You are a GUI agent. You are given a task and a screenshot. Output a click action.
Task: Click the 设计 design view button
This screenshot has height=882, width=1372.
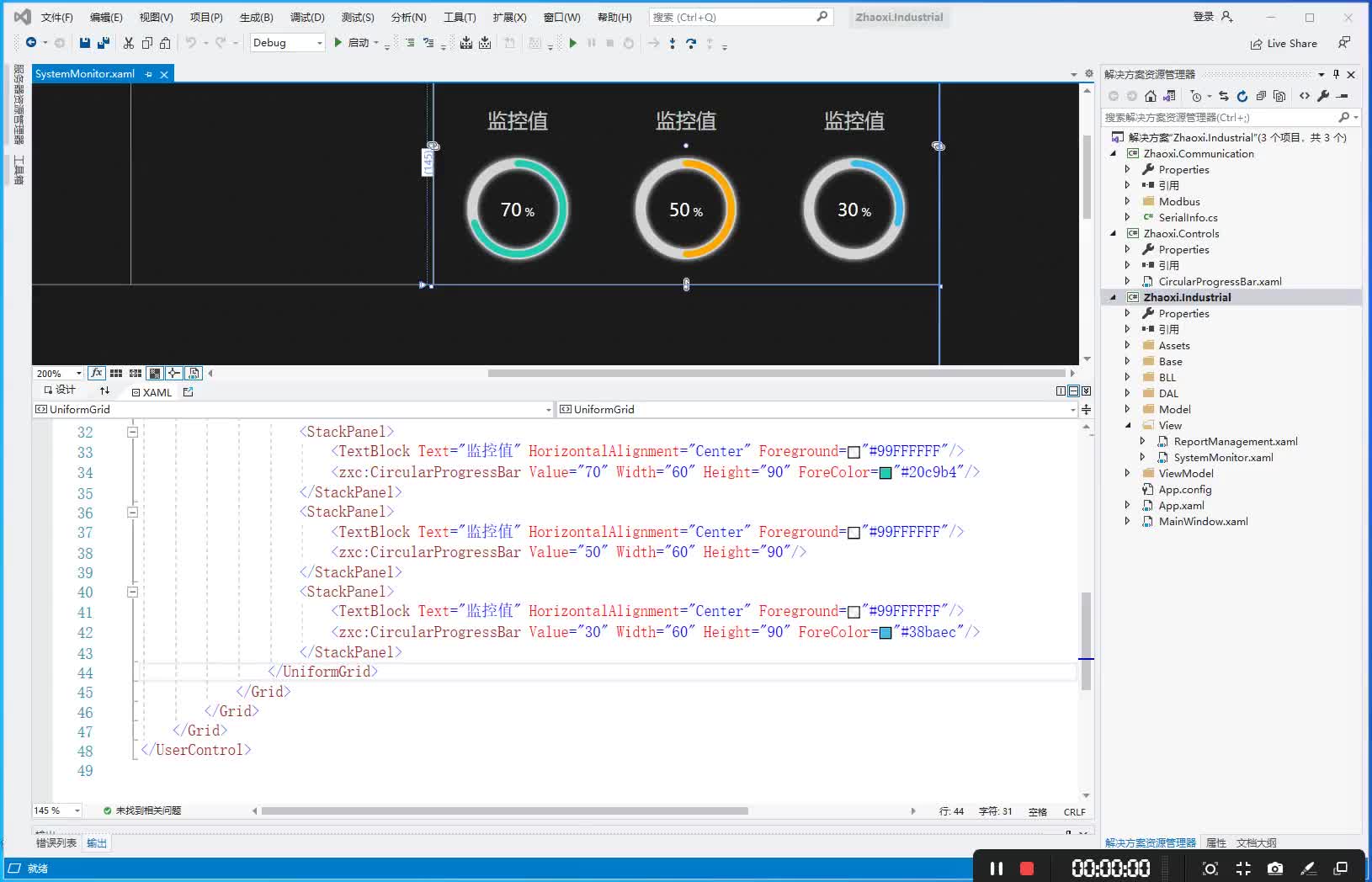60,391
